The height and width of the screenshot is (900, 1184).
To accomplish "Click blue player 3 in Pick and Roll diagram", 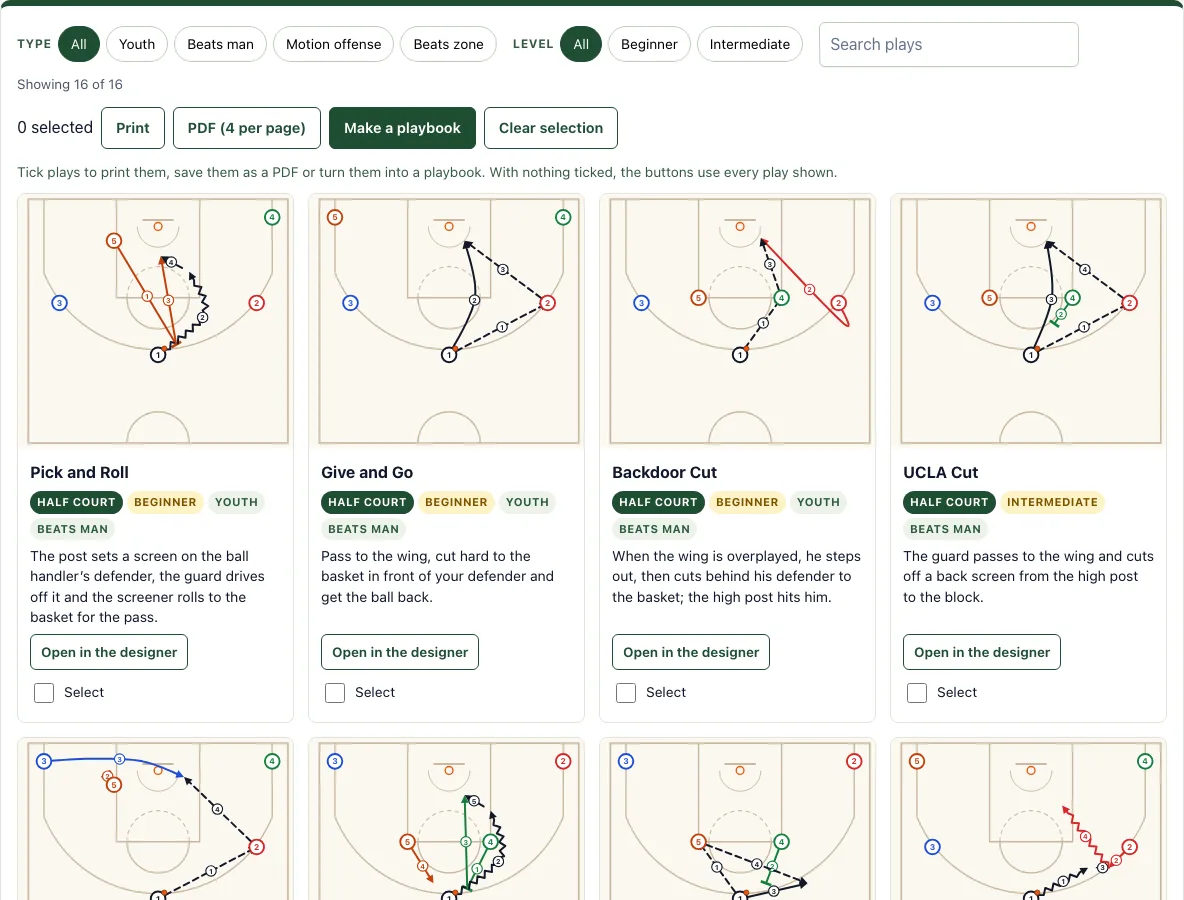I will pos(60,303).
